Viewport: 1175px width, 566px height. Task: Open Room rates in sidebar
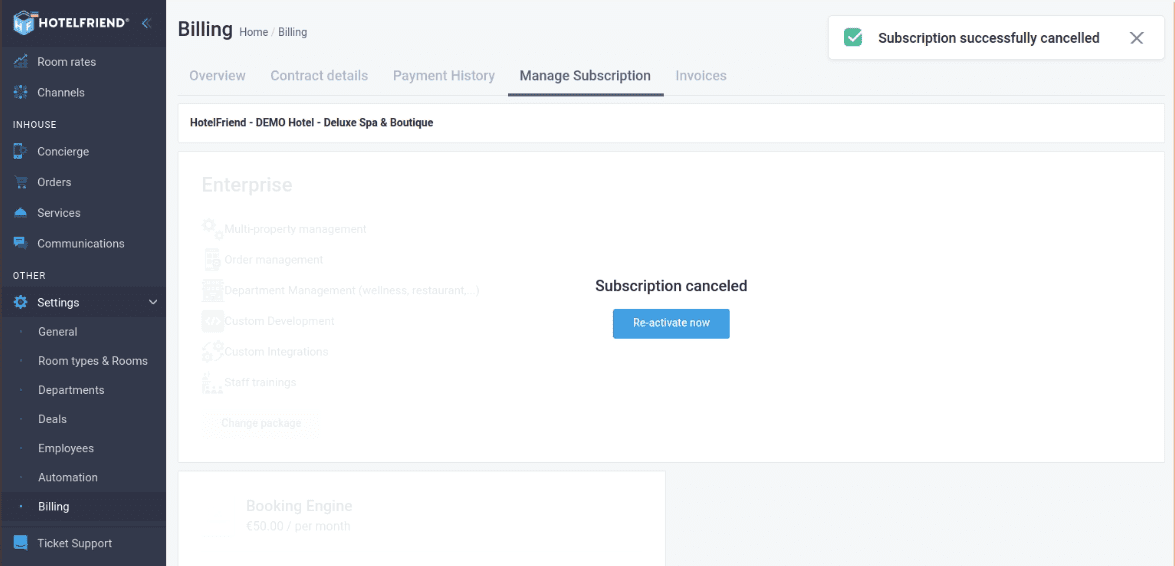(x=67, y=61)
